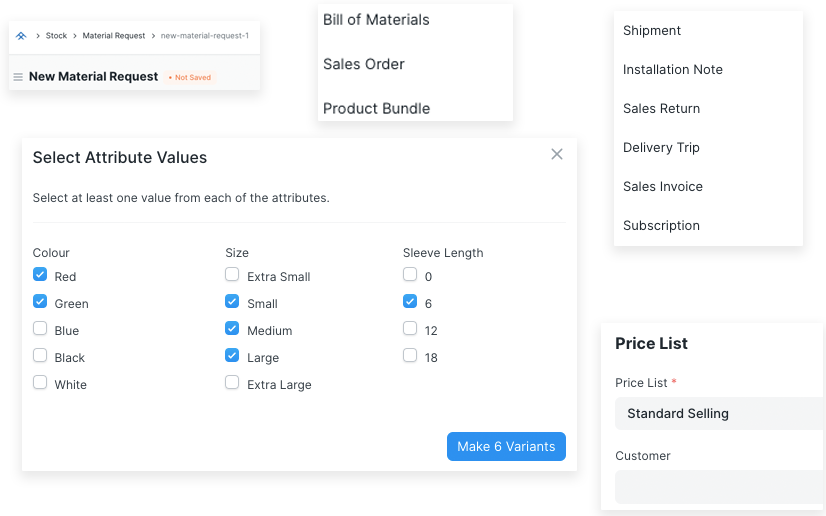Enable the Blue colour checkbox
The height and width of the screenshot is (516, 826).
coord(40,329)
